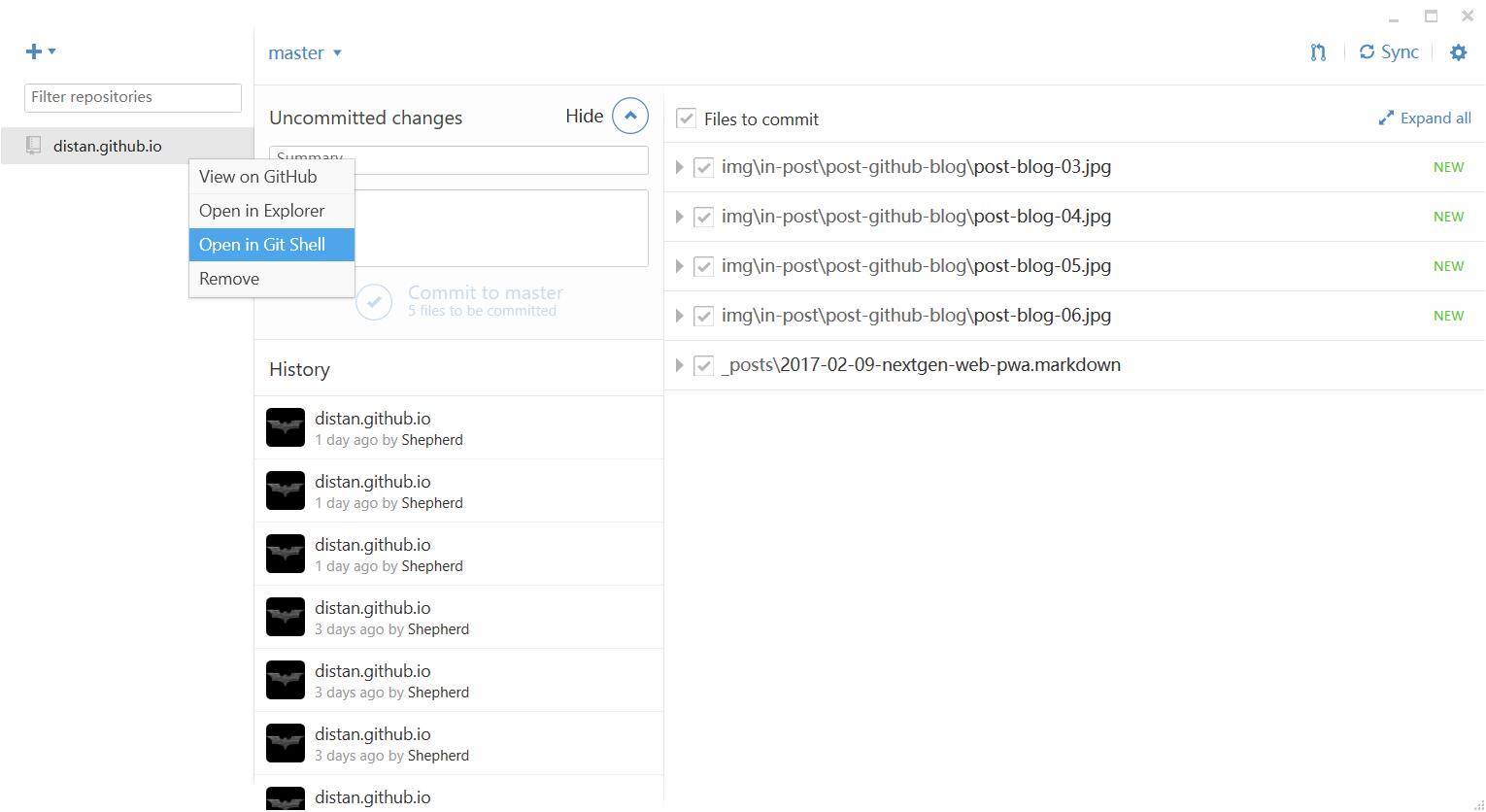Viewport: 1486px width, 812px height.
Task: Toggle the Files to commit checkbox
Action: coord(686,118)
